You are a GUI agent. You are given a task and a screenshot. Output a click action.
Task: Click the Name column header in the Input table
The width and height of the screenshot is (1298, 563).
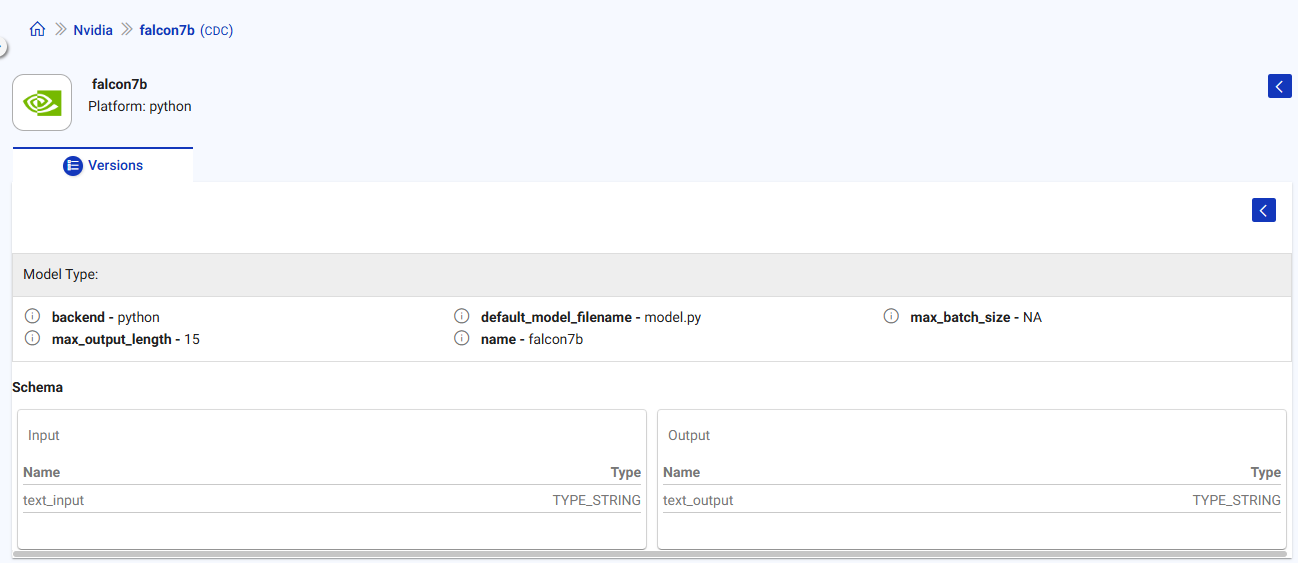tap(42, 472)
